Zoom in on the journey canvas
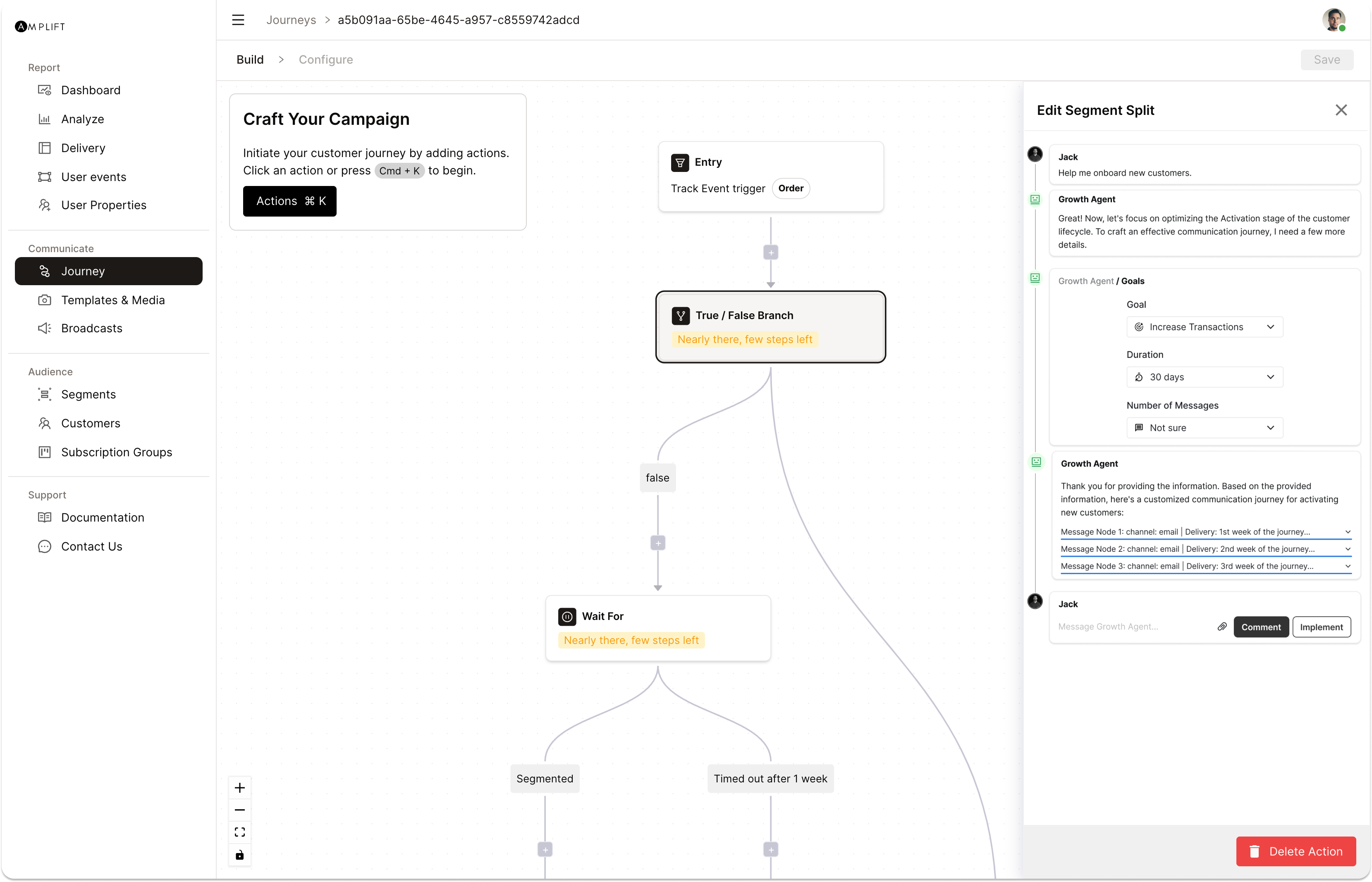1372x882 pixels. (239, 787)
